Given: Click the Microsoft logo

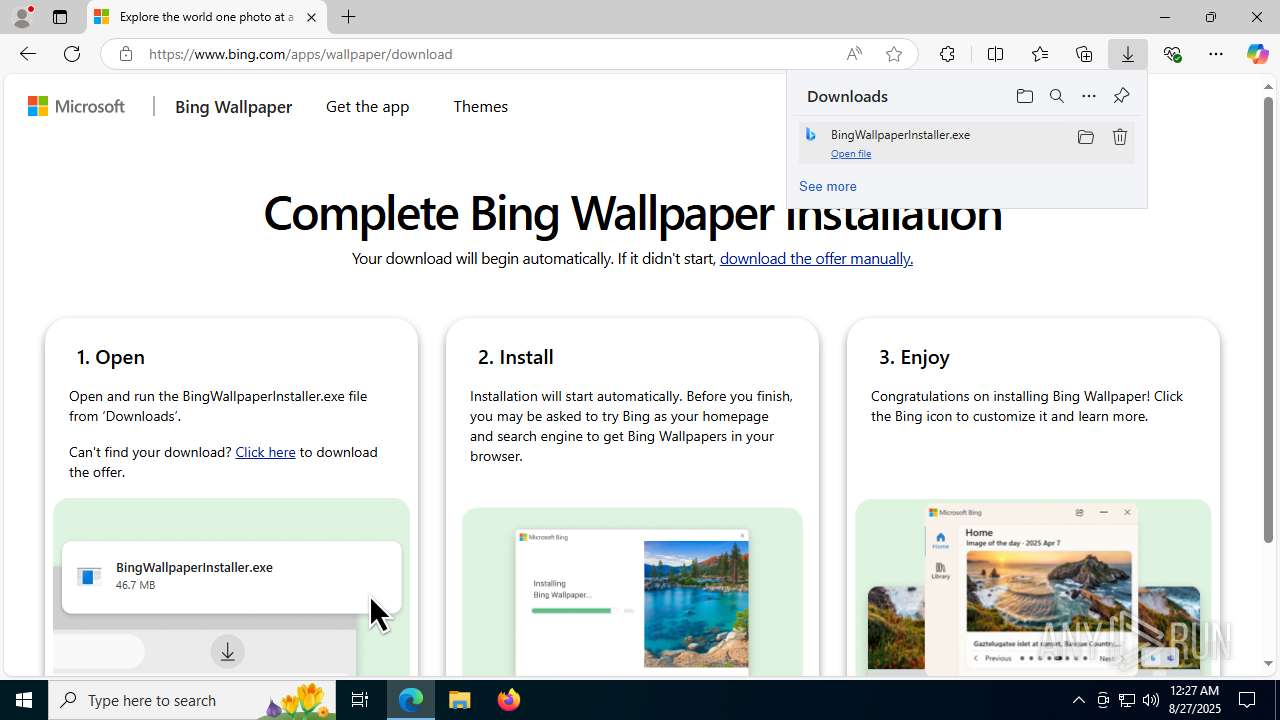Looking at the screenshot, I should click(76, 106).
